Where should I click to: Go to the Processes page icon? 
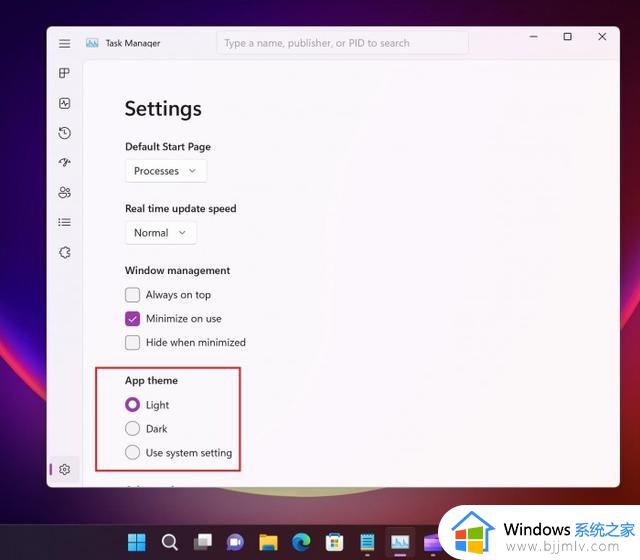(x=64, y=73)
